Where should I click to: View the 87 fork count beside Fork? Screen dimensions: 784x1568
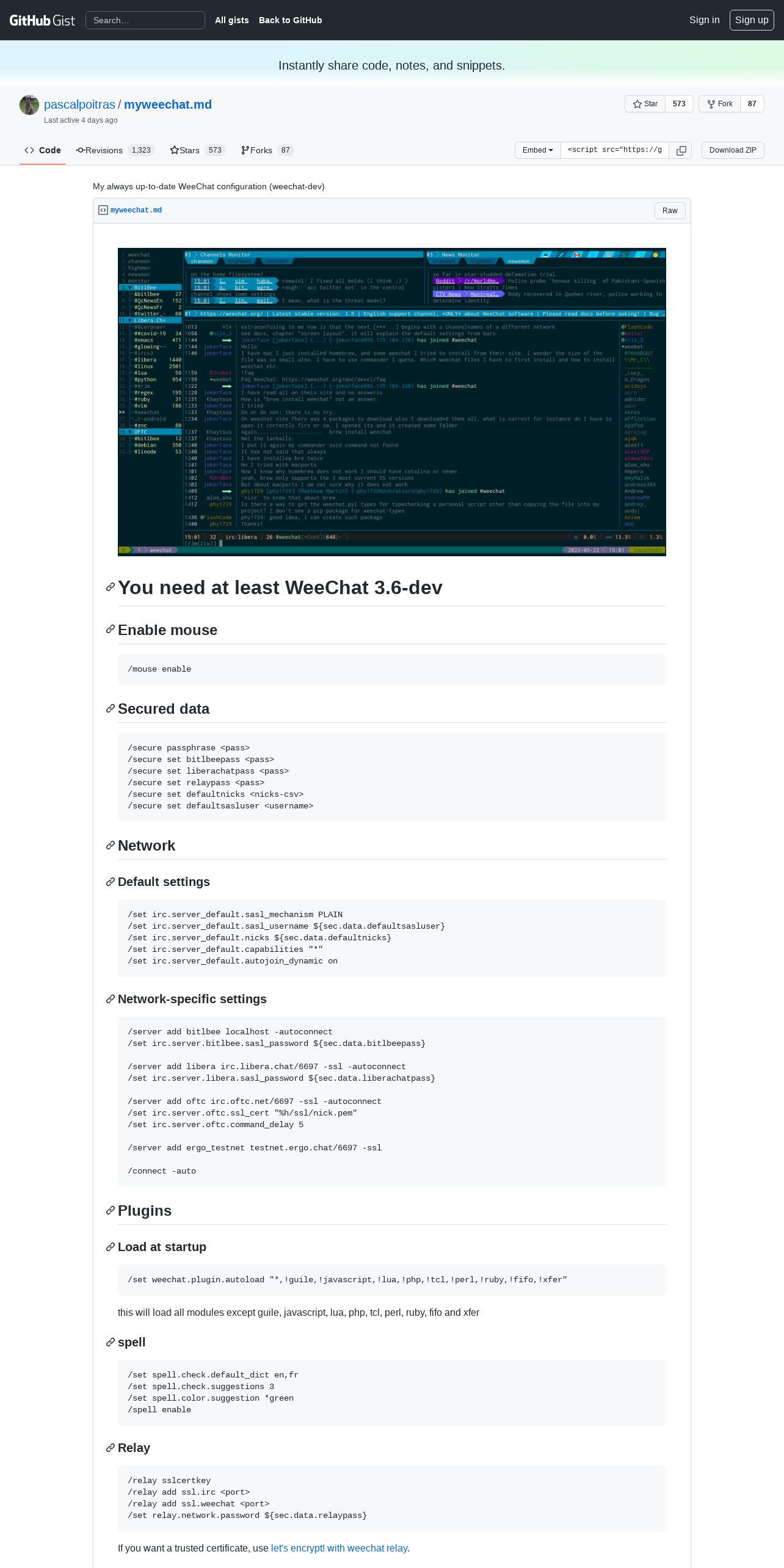752,104
